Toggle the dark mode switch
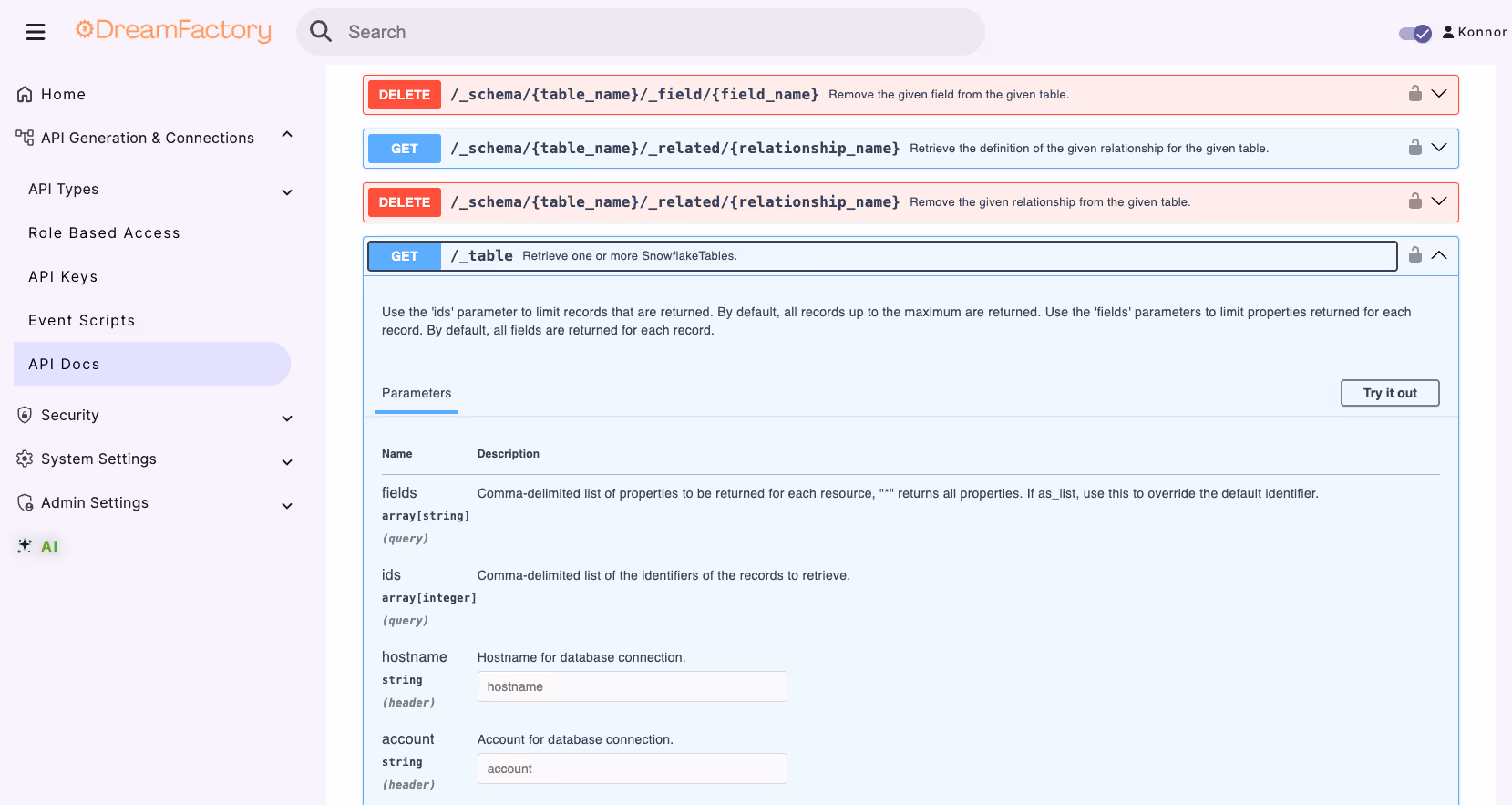 (1415, 34)
